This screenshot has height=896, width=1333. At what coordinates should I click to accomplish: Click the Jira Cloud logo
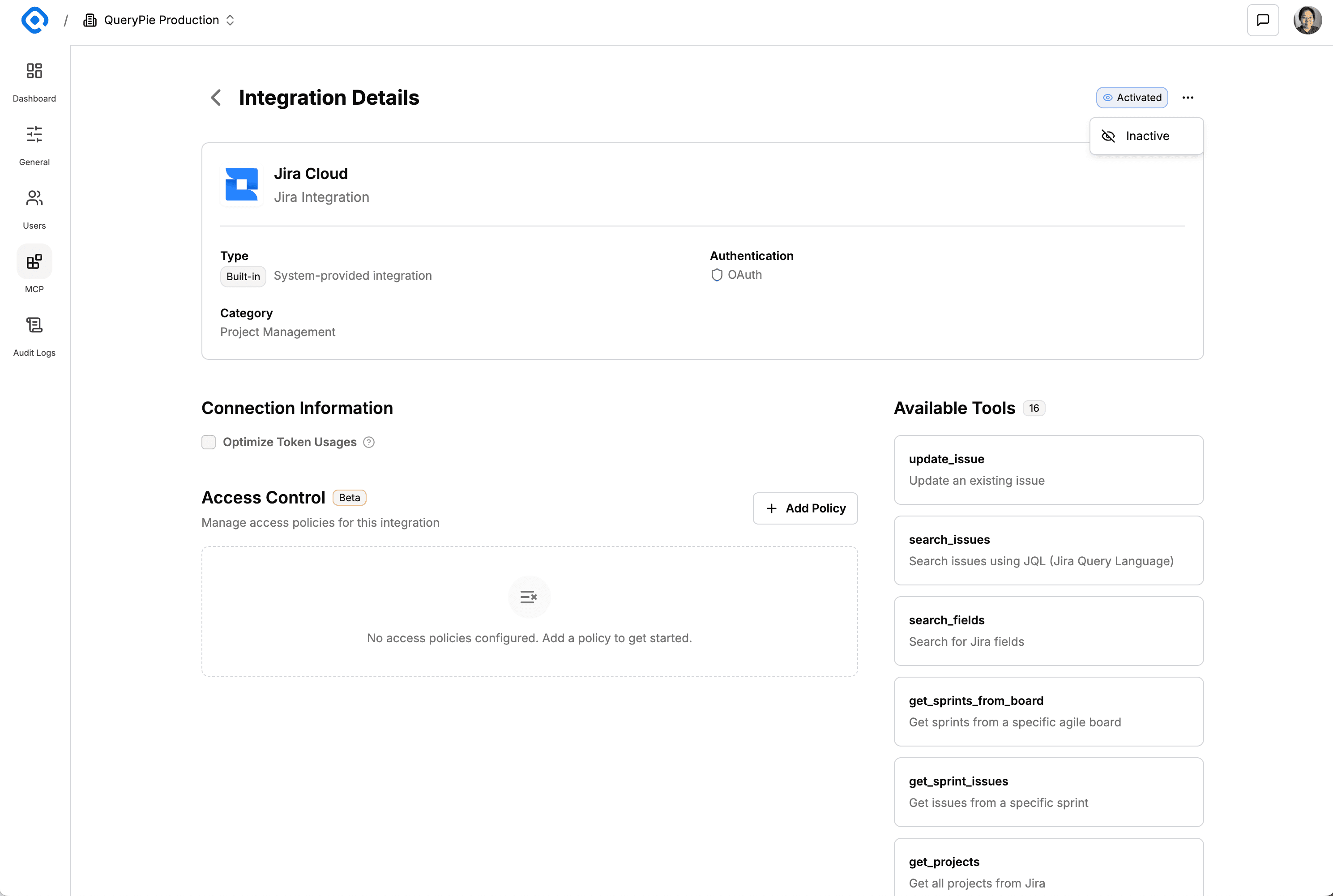(242, 184)
